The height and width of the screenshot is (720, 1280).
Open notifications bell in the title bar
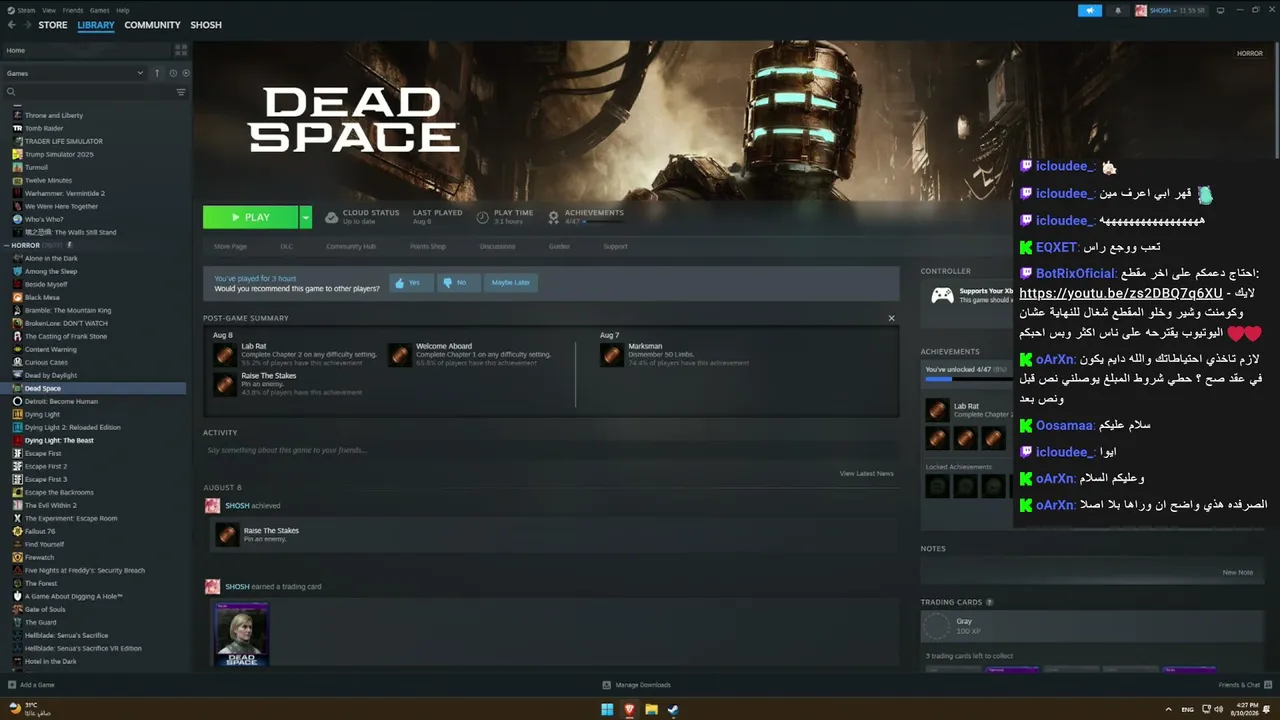click(1117, 10)
